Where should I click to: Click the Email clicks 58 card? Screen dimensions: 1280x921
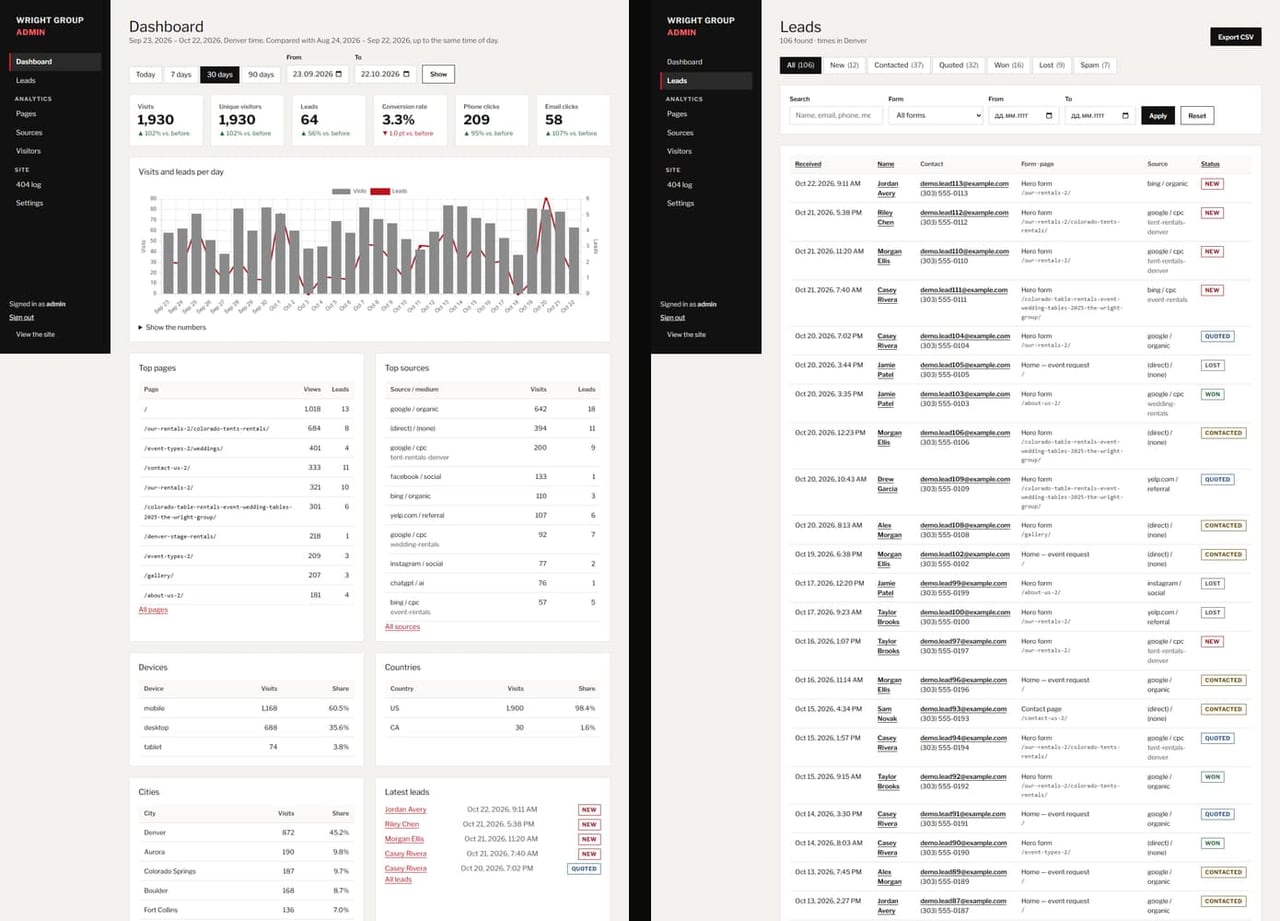point(573,120)
